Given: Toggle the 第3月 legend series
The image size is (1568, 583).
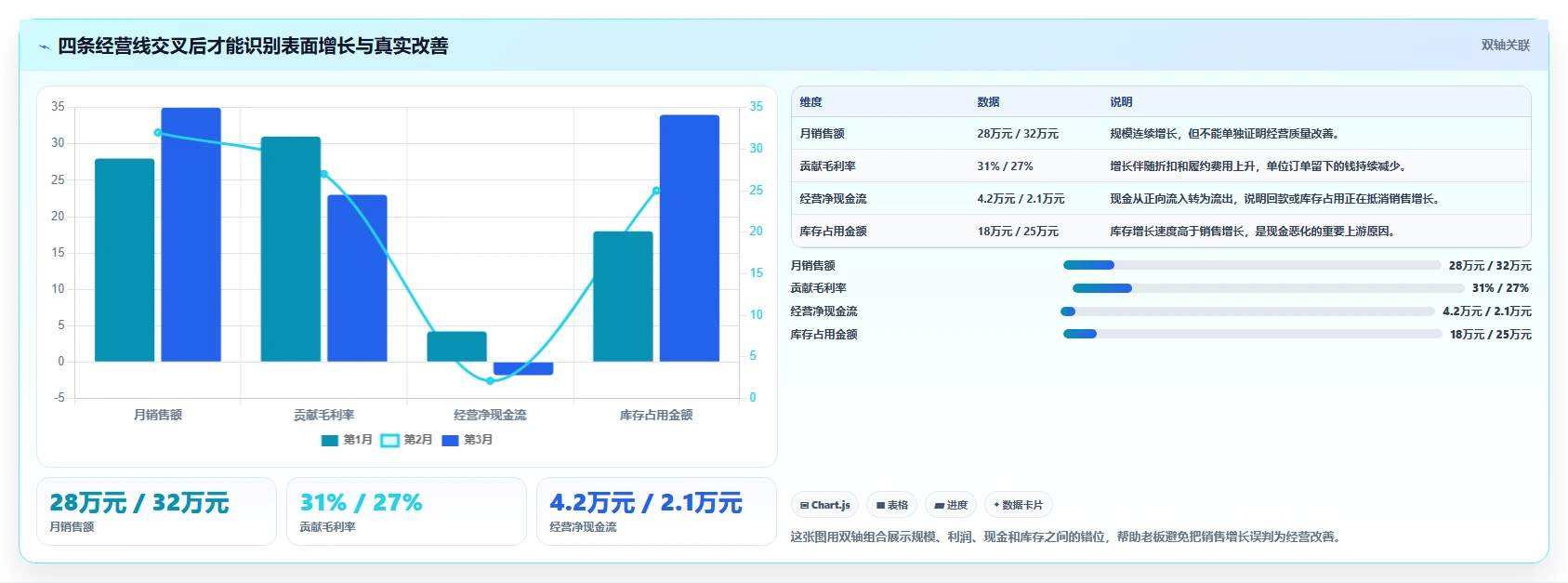Looking at the screenshot, I should pyautogui.click(x=467, y=440).
